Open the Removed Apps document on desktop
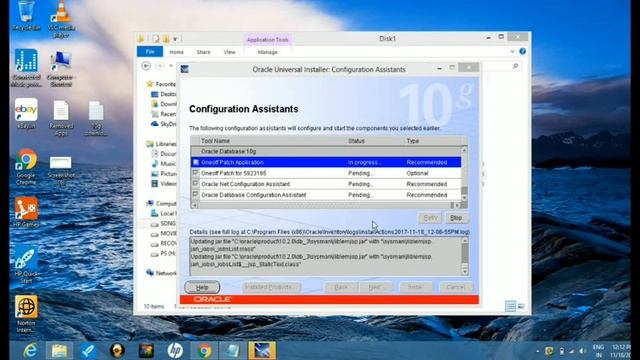Image resolution: width=640 pixels, height=360 pixels. click(x=61, y=118)
